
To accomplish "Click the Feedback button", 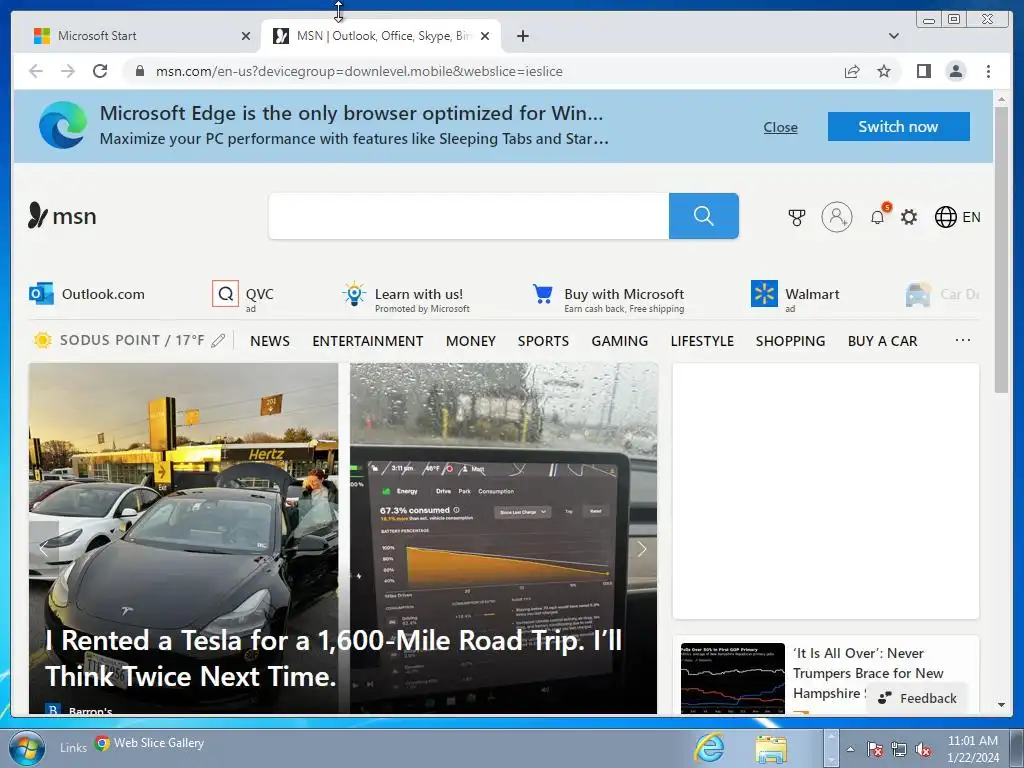I will pyautogui.click(x=918, y=698).
